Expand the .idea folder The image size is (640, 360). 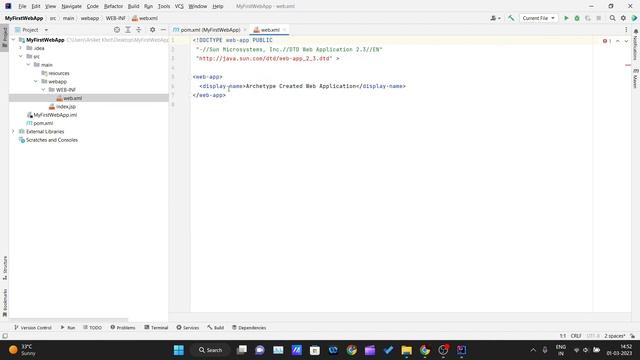click(21, 48)
